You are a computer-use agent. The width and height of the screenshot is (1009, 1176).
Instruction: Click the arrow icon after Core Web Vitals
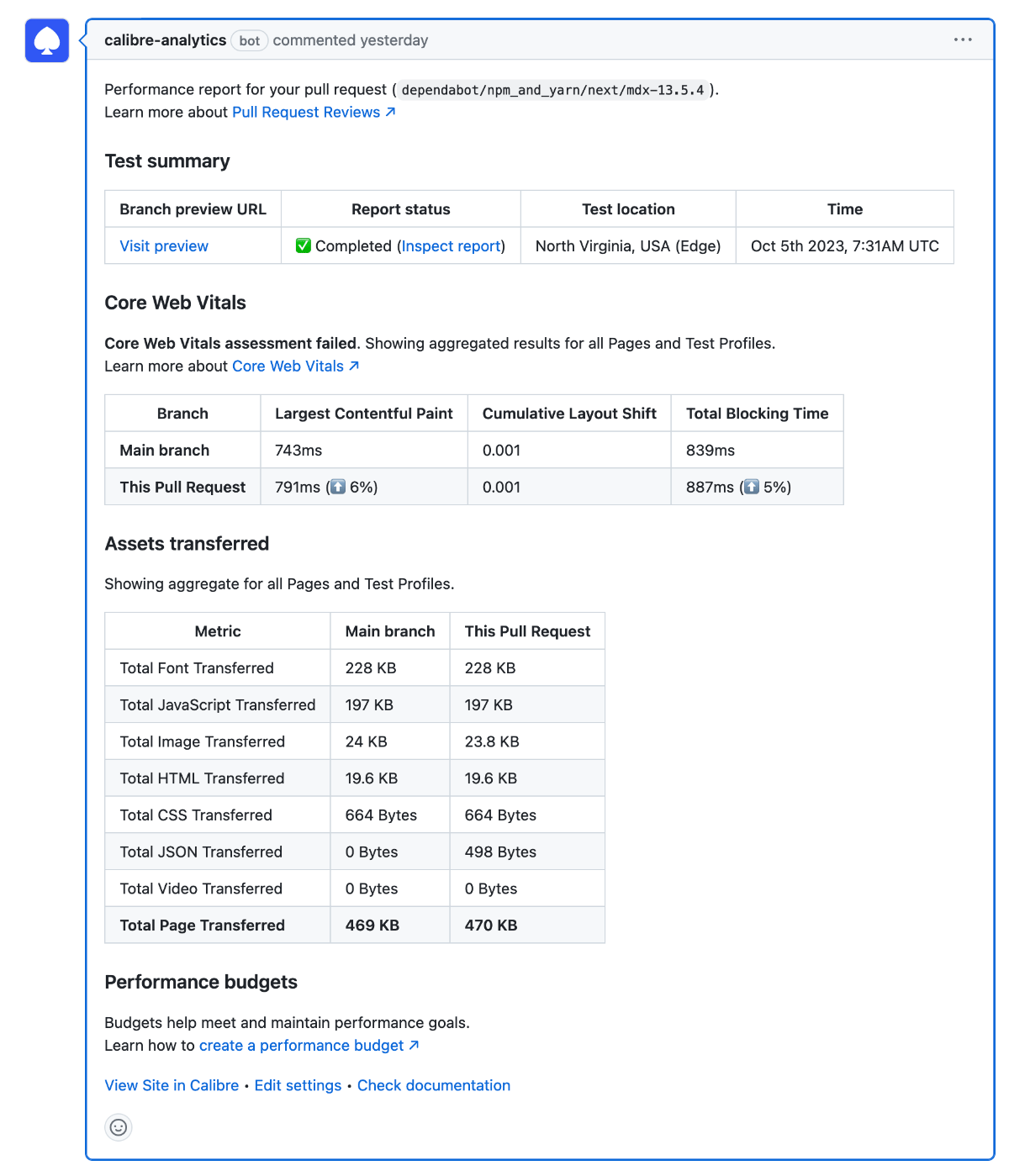(353, 366)
